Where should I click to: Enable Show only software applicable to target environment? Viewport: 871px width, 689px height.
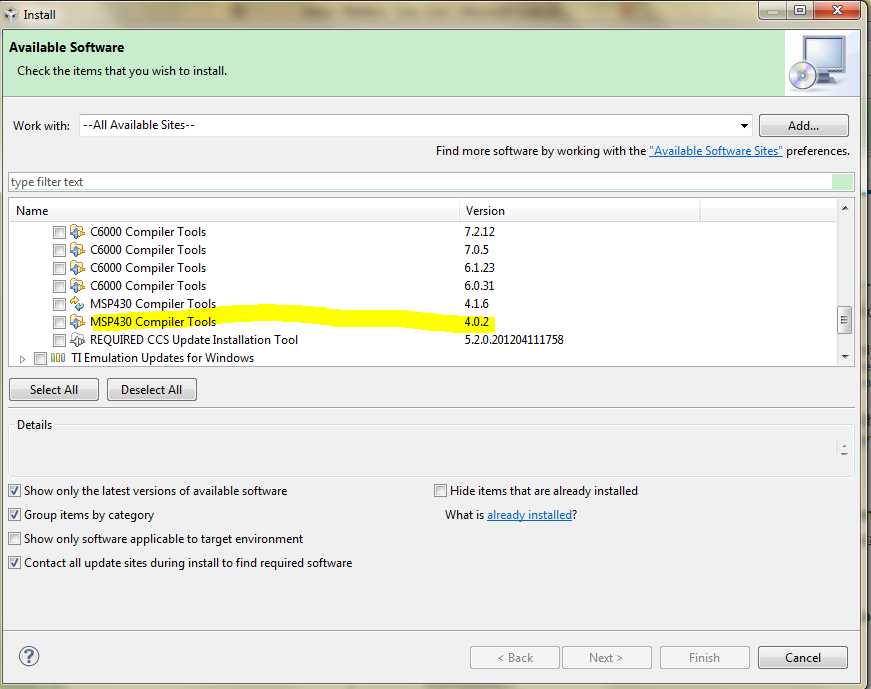[14, 538]
